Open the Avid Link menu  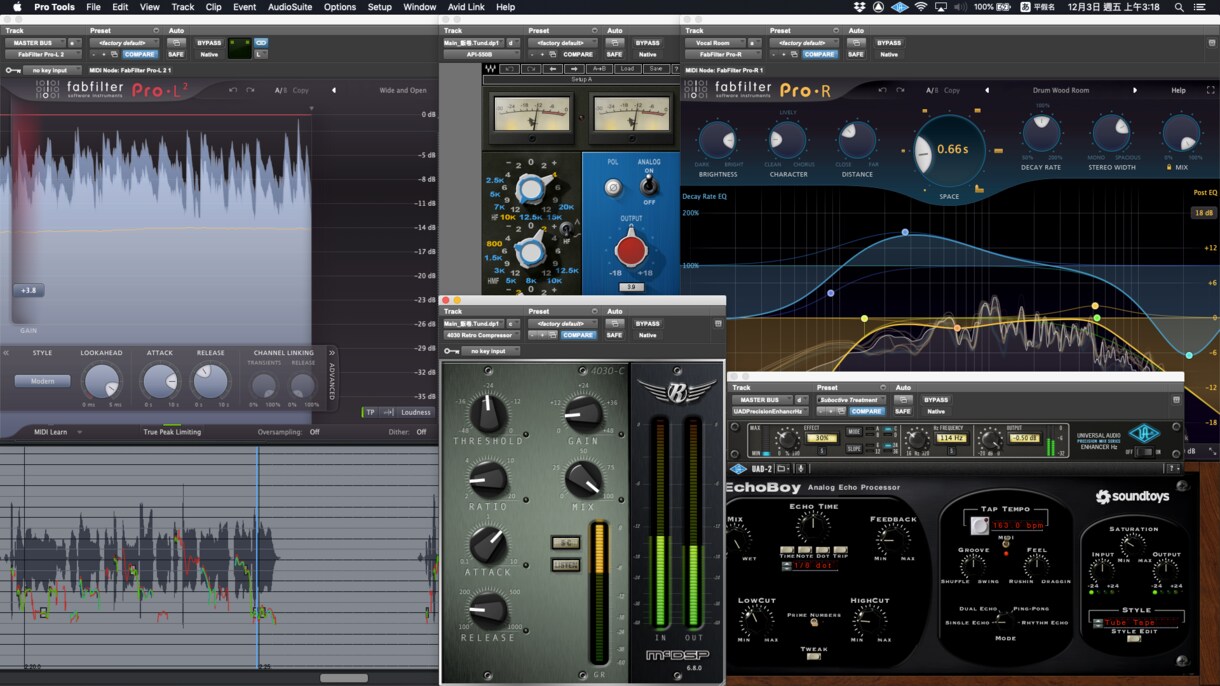click(466, 7)
